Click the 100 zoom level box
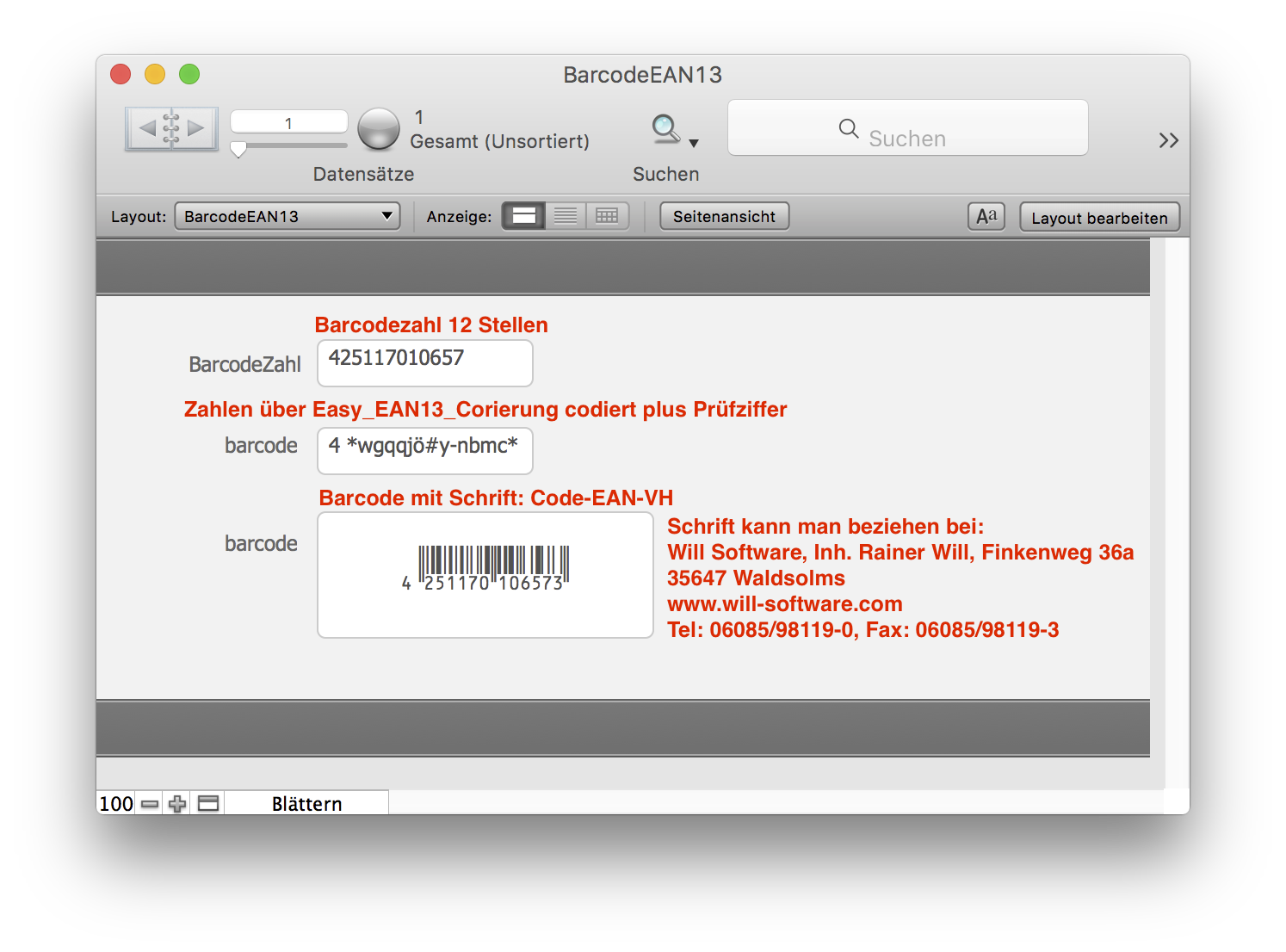1286x952 pixels. (x=116, y=804)
